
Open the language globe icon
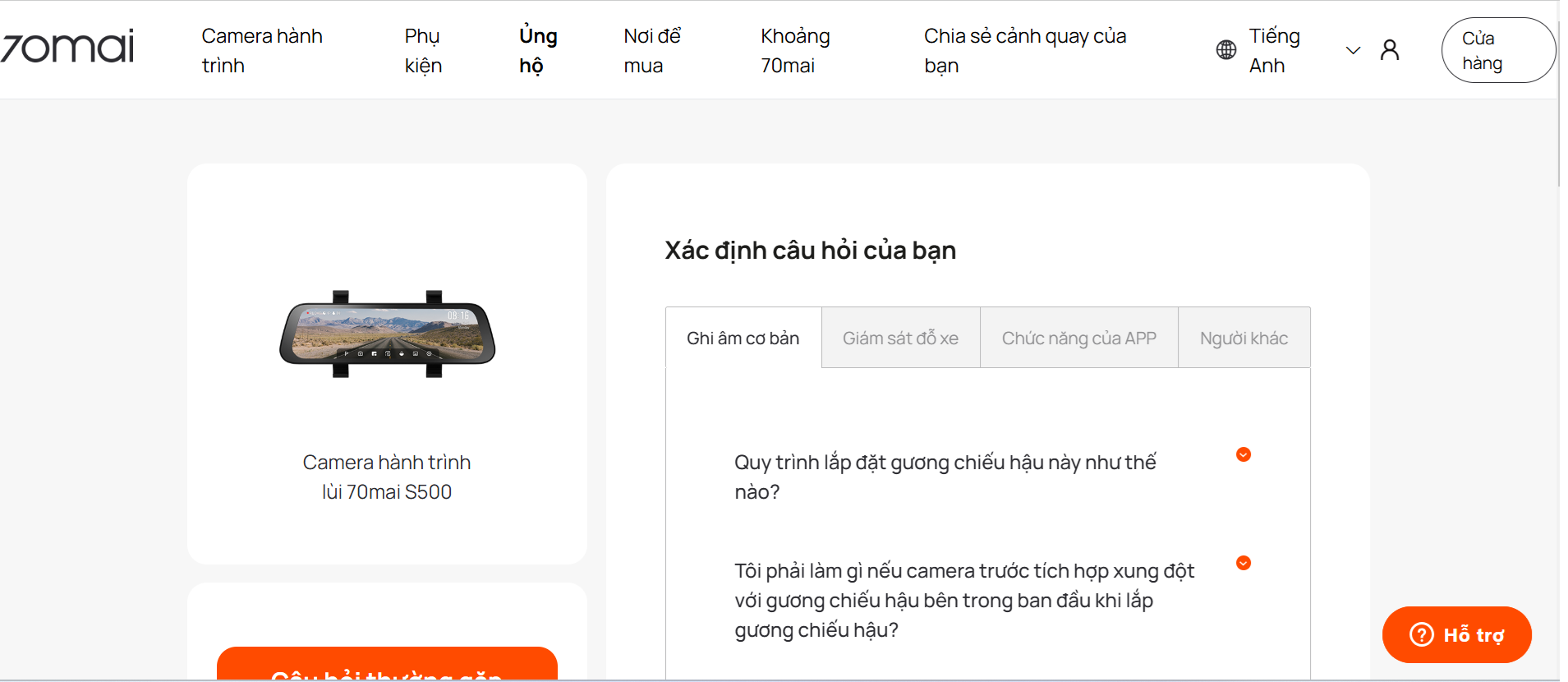click(x=1225, y=49)
